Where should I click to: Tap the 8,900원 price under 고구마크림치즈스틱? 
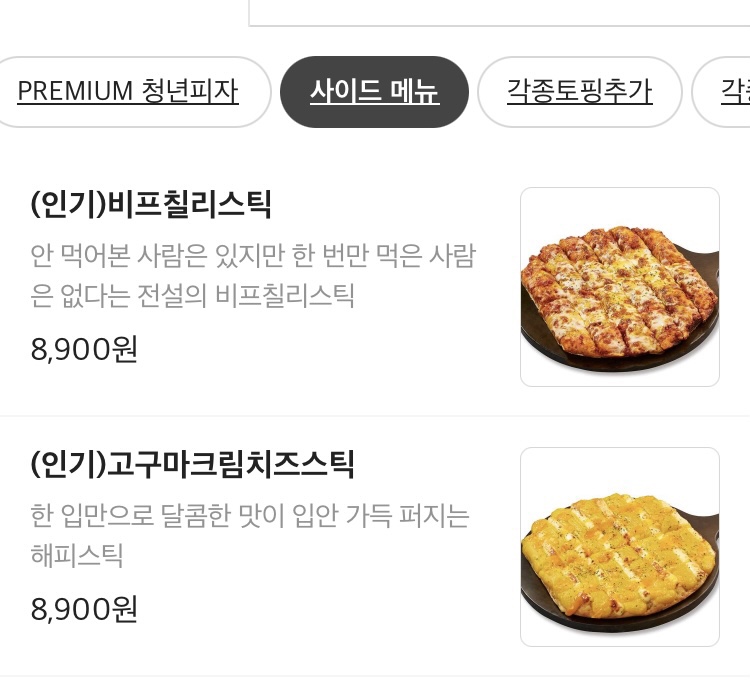pyautogui.click(x=84, y=609)
